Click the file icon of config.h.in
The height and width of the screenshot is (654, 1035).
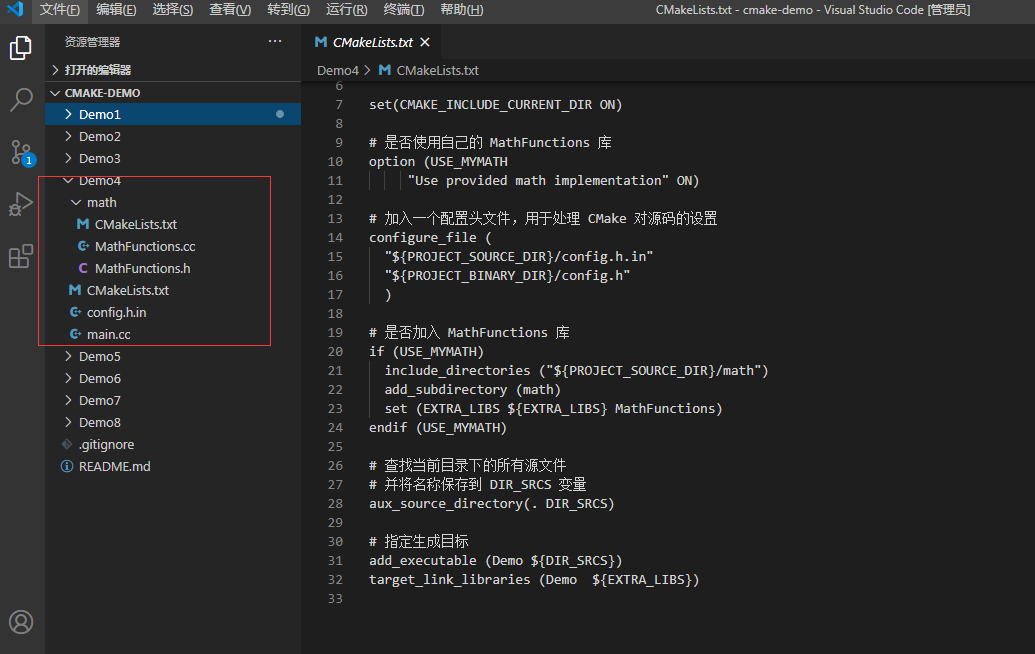75,312
